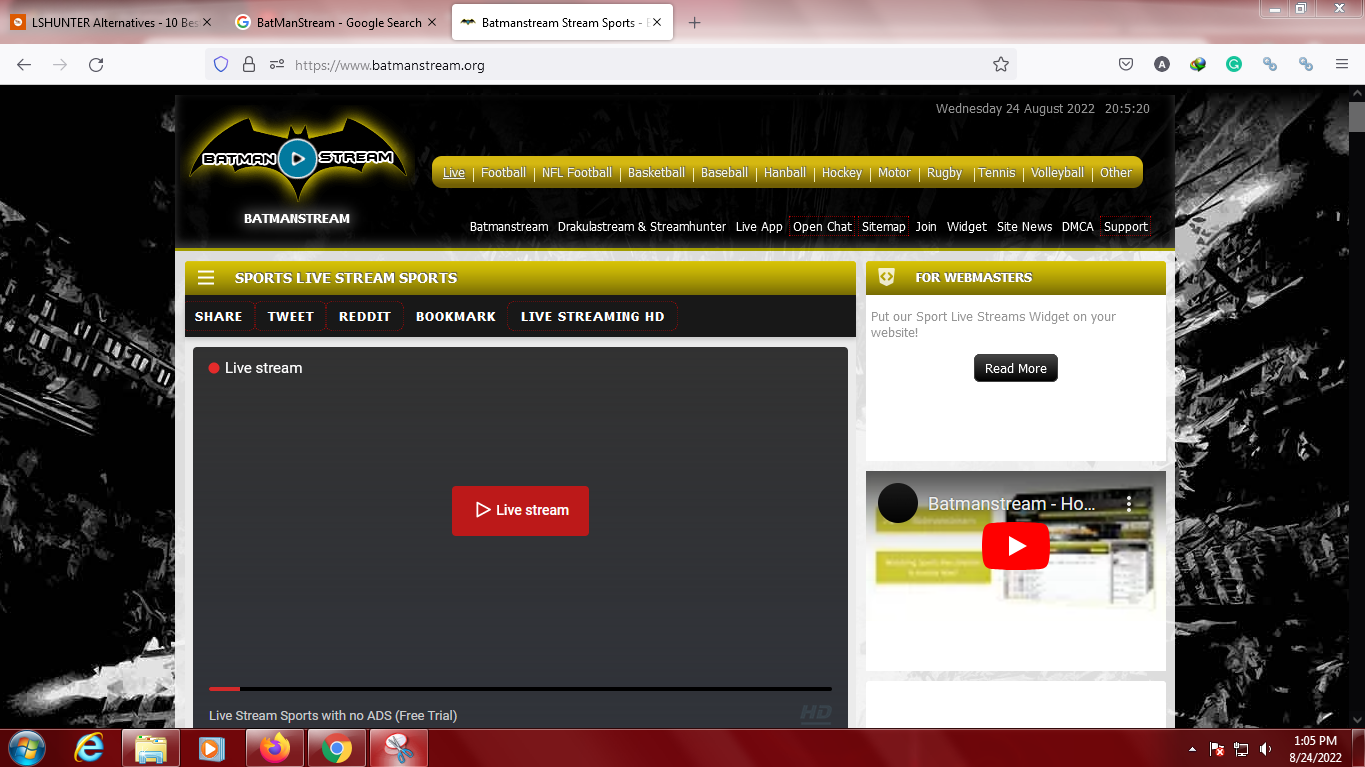The image size is (1365, 767).
Task: Click the Drakulastream & Streamhunter link
Action: [x=642, y=227]
